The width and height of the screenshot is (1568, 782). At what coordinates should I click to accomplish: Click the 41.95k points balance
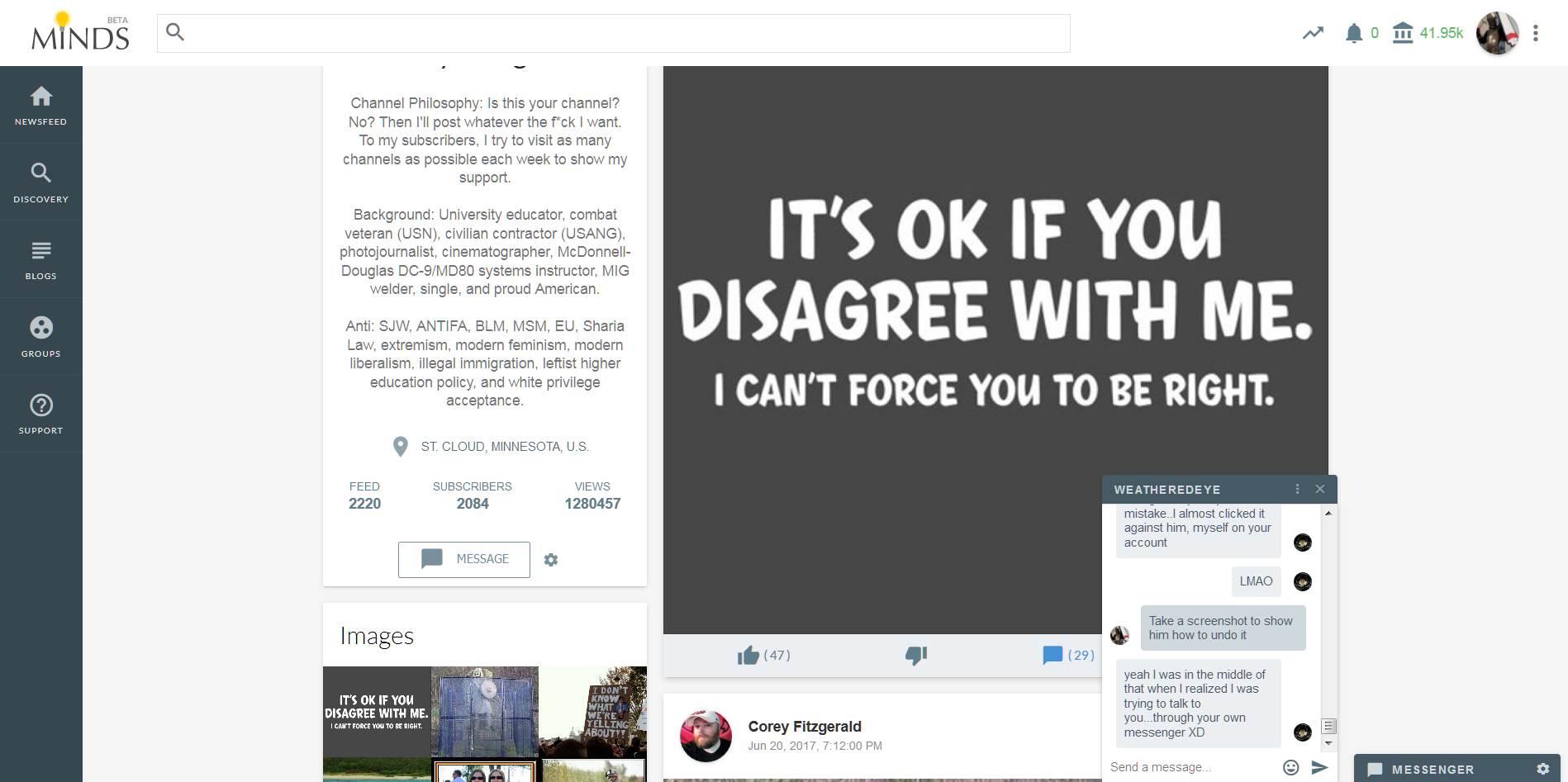point(1442,33)
